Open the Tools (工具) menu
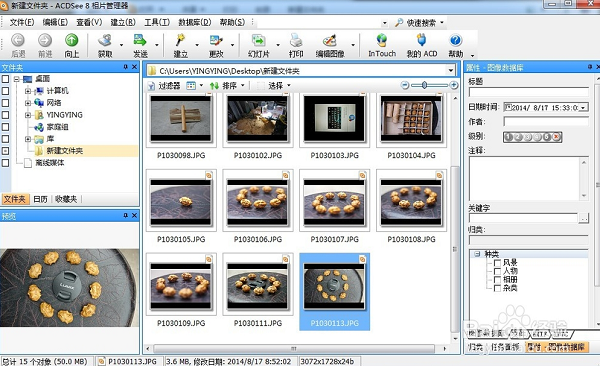The height and width of the screenshot is (366, 600). pyautogui.click(x=157, y=22)
